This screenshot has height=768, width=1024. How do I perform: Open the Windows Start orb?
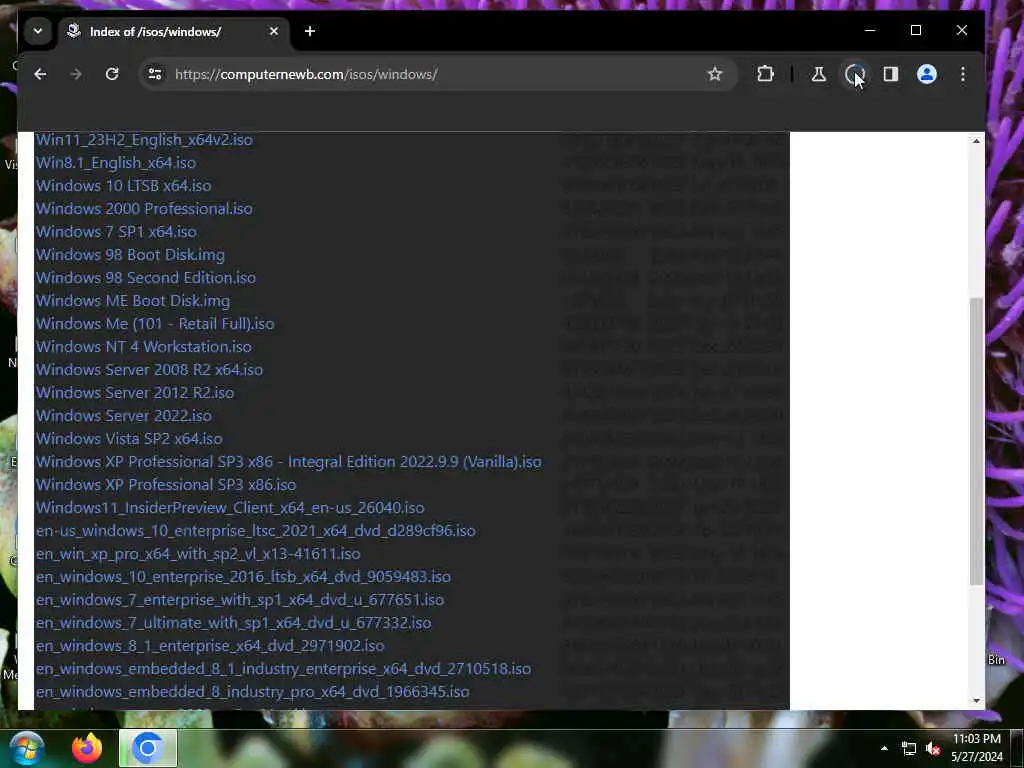(26, 748)
